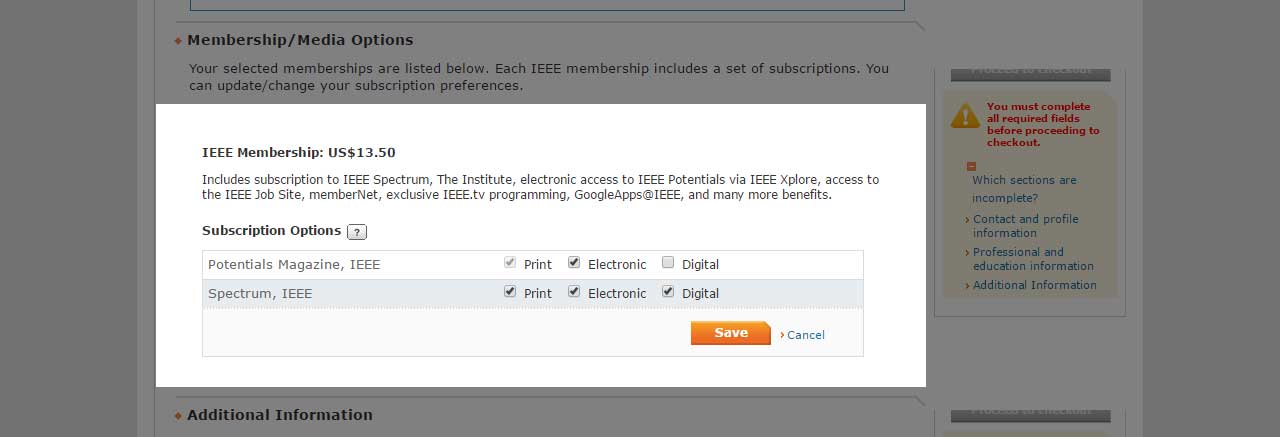Open 'Which sections are incomplete?' link
Screen dimensions: 1280x437
(x=1024, y=189)
